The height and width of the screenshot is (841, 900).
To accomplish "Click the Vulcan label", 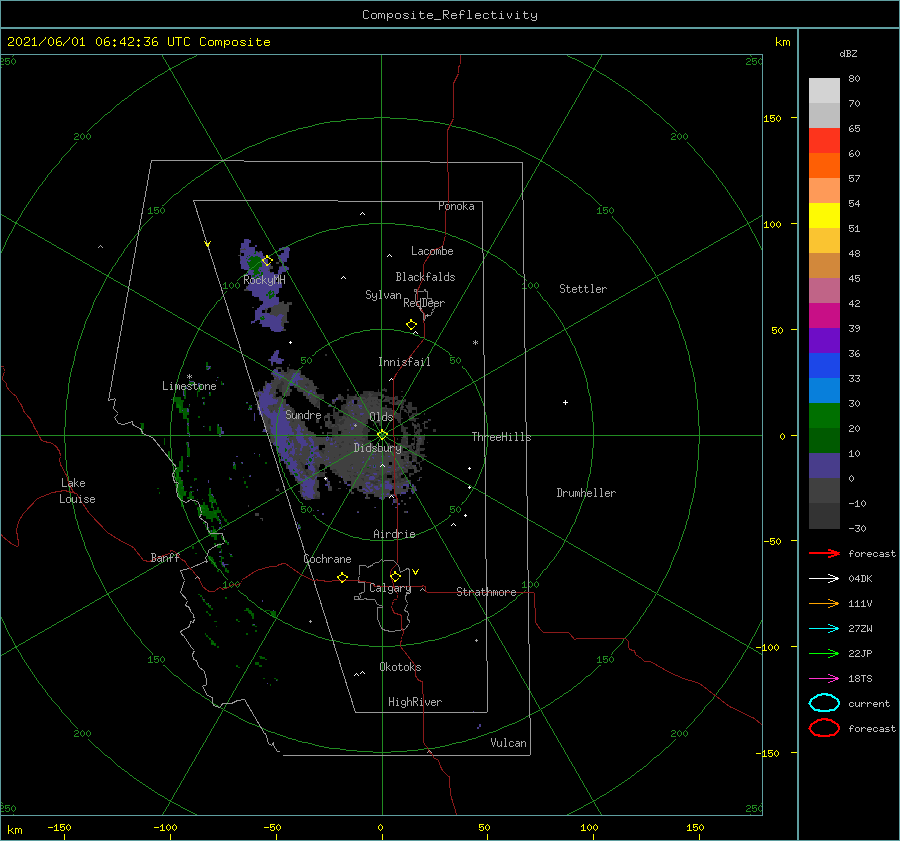I will tap(508, 743).
